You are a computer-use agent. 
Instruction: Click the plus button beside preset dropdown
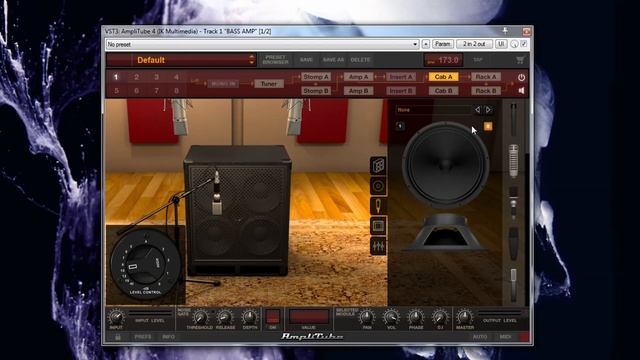pyautogui.click(x=426, y=44)
